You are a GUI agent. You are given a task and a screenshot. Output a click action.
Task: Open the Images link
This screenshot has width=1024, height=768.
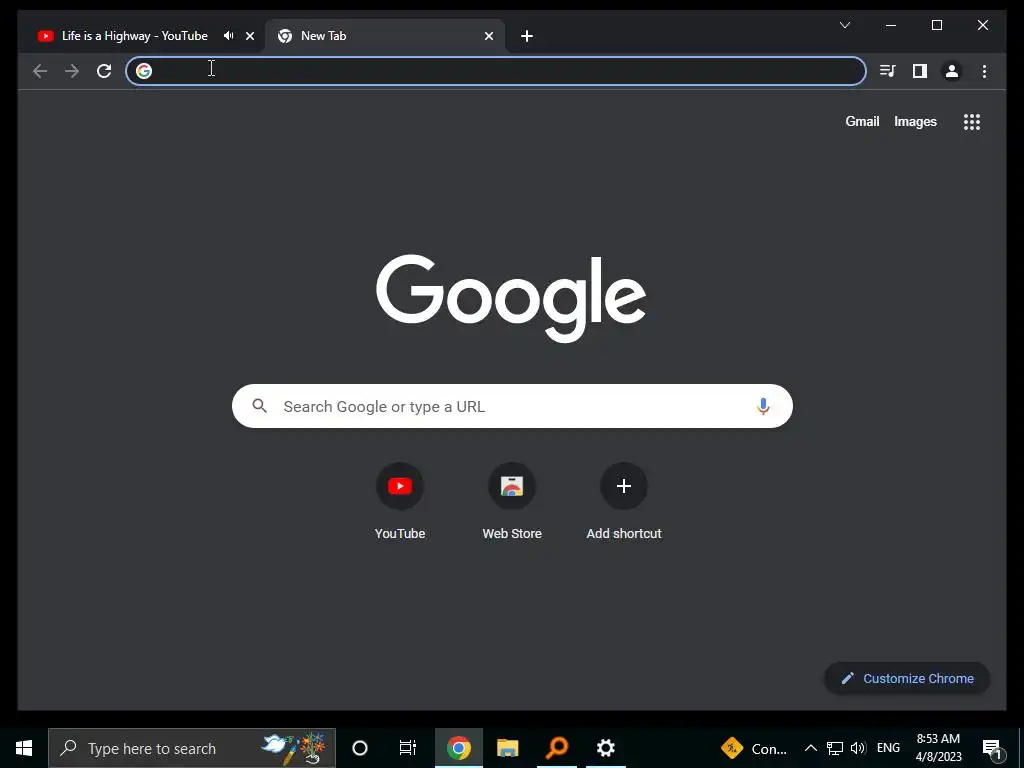click(915, 121)
